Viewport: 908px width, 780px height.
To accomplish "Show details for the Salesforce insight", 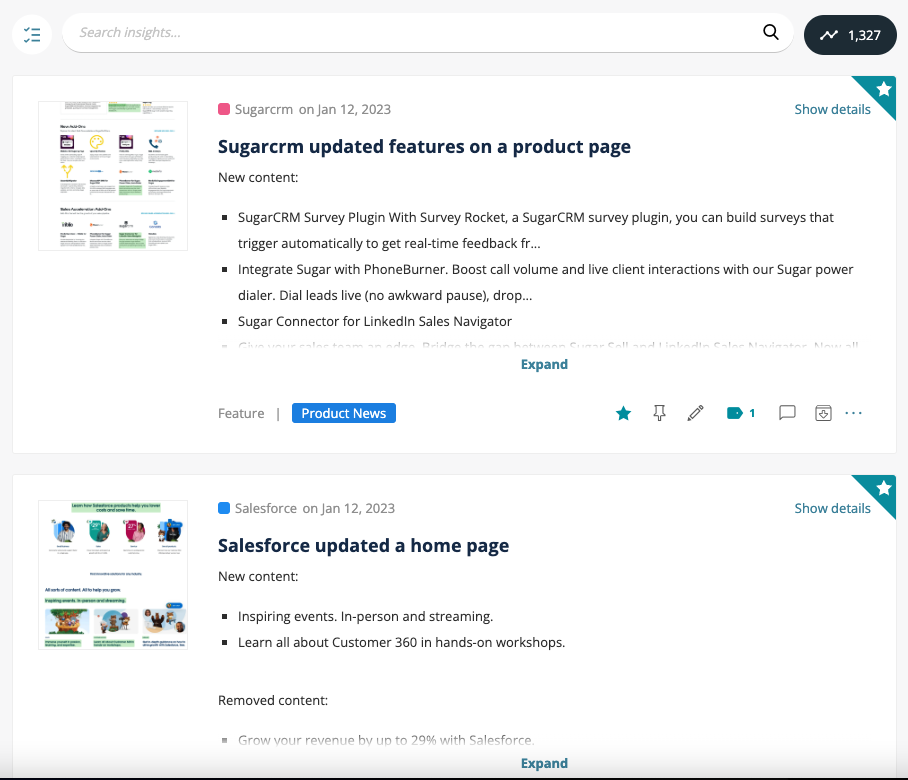I will 832,508.
